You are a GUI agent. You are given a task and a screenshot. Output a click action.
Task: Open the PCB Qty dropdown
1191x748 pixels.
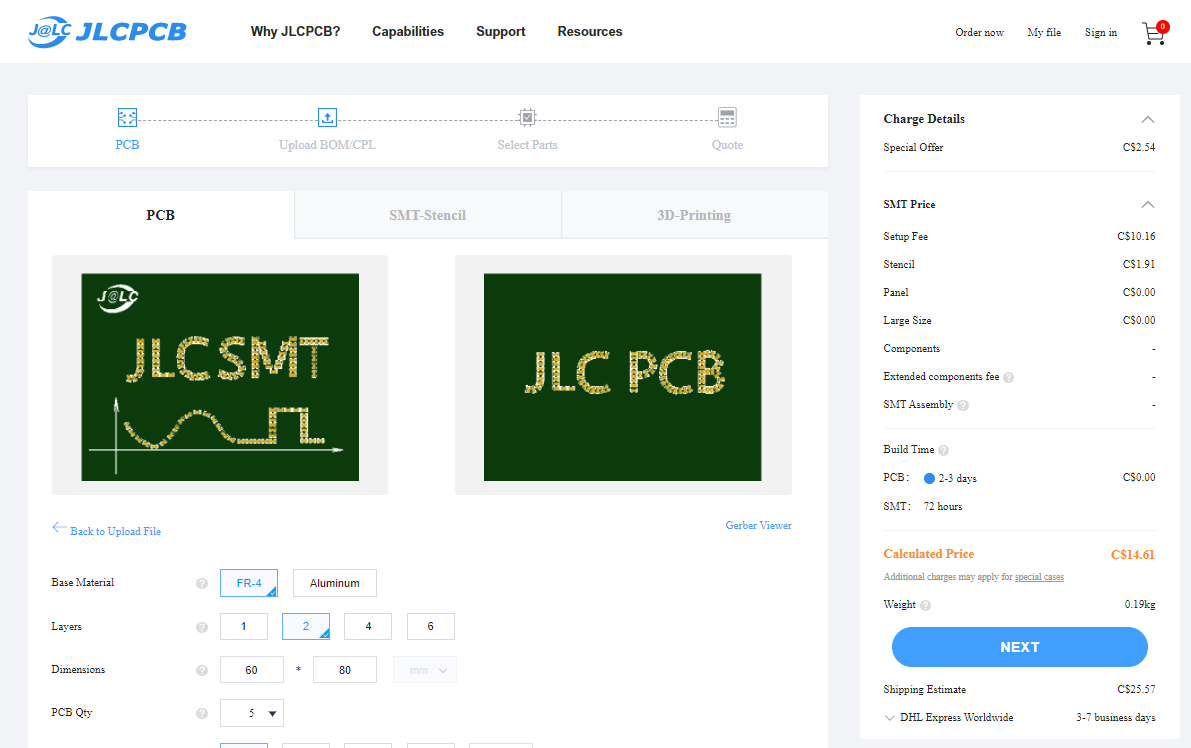coord(251,713)
